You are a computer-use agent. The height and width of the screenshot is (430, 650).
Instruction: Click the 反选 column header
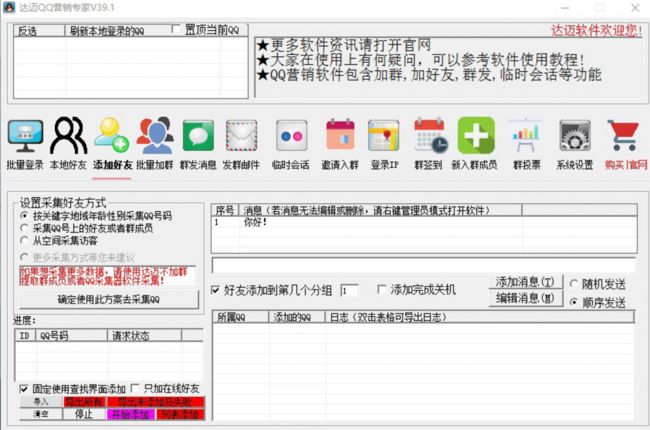39,31
